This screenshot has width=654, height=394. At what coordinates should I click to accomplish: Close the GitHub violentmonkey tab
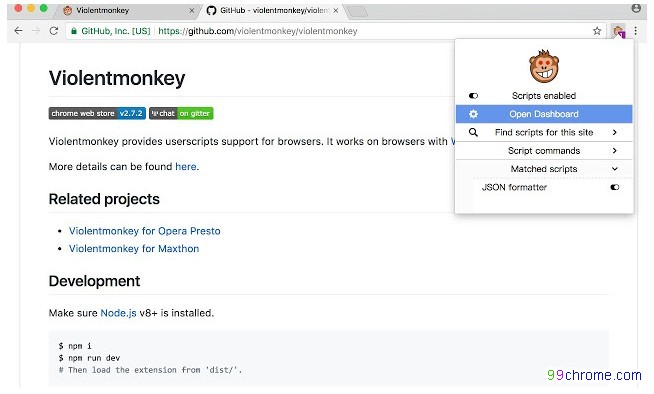click(x=335, y=10)
